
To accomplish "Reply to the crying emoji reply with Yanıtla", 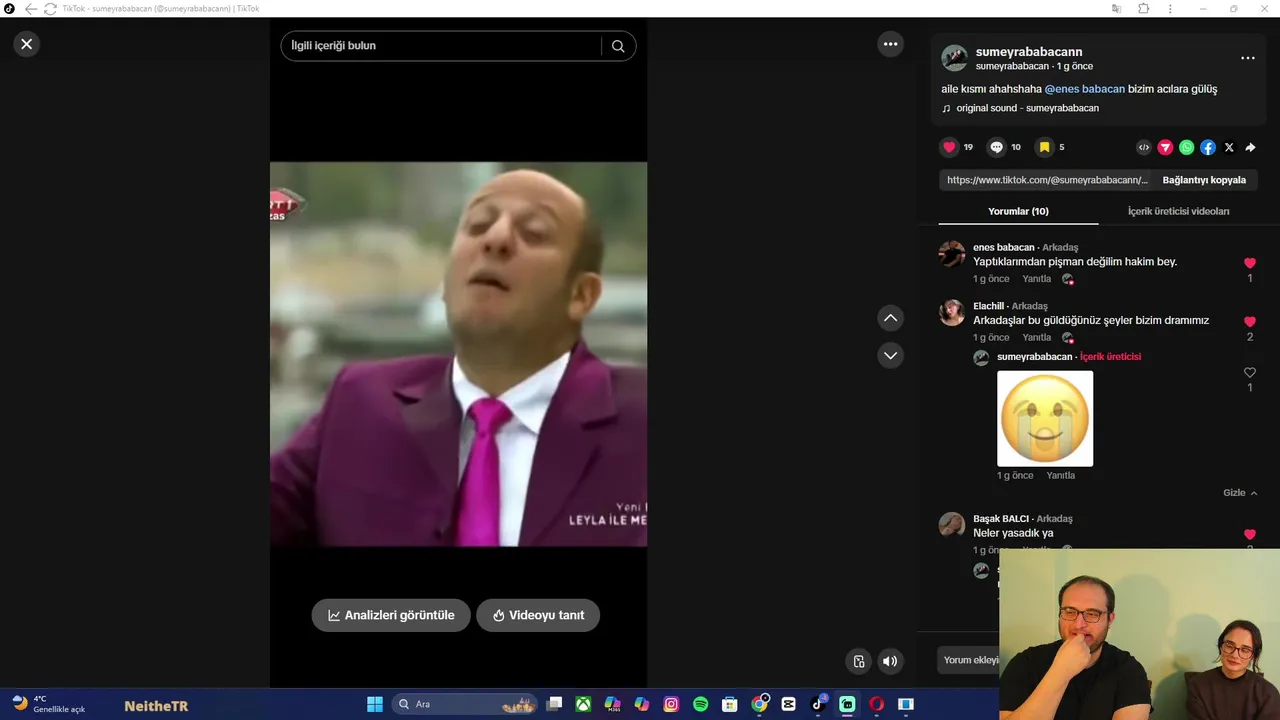I will click(x=1060, y=476).
